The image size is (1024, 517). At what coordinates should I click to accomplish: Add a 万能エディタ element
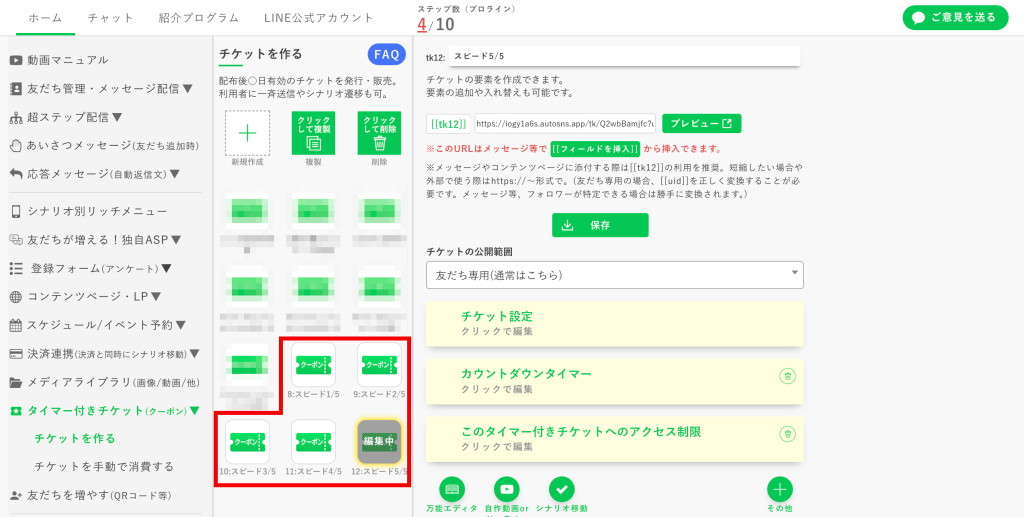click(x=452, y=489)
